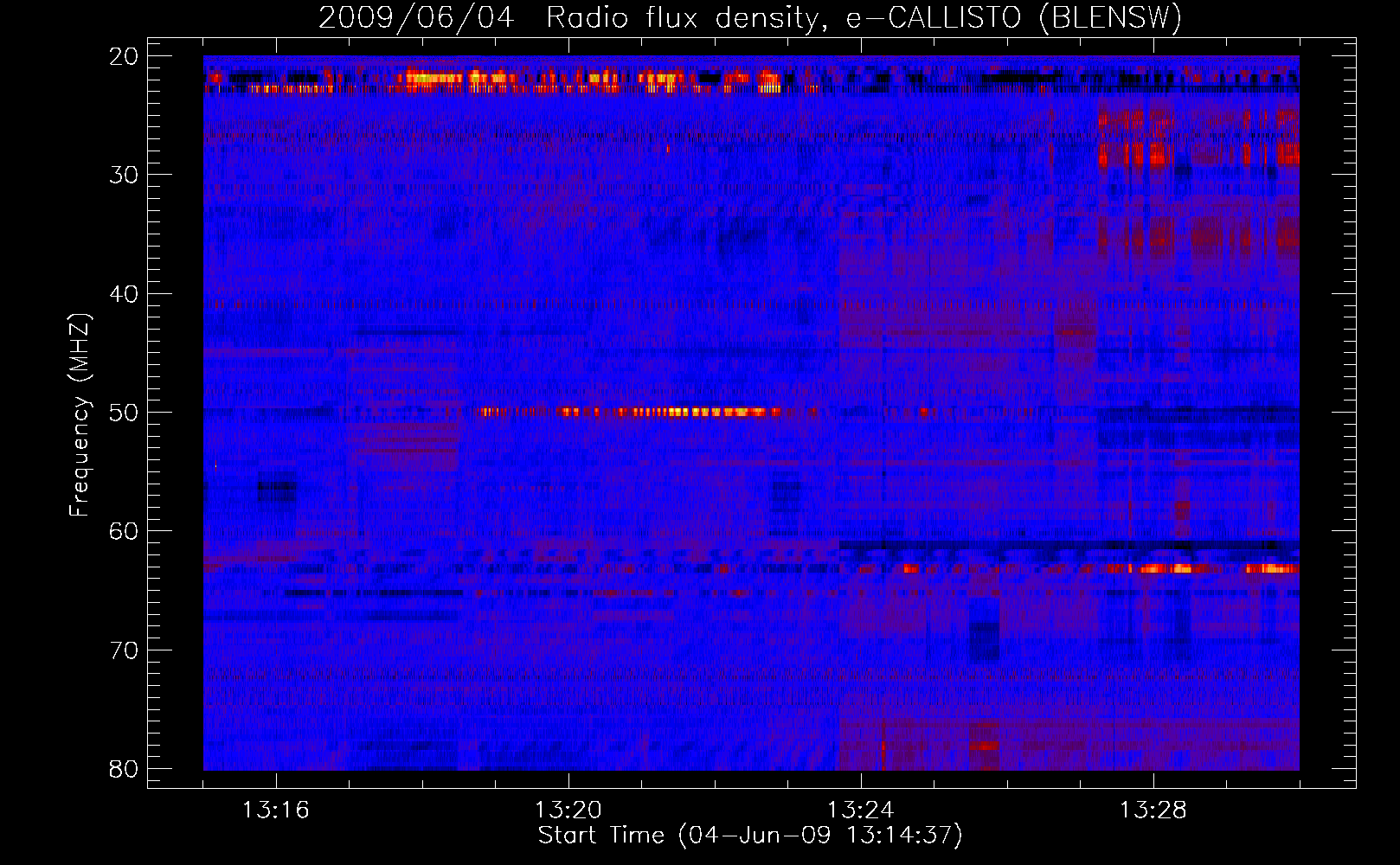
Task: Click the 40 frequency tick label
Action: (125, 294)
